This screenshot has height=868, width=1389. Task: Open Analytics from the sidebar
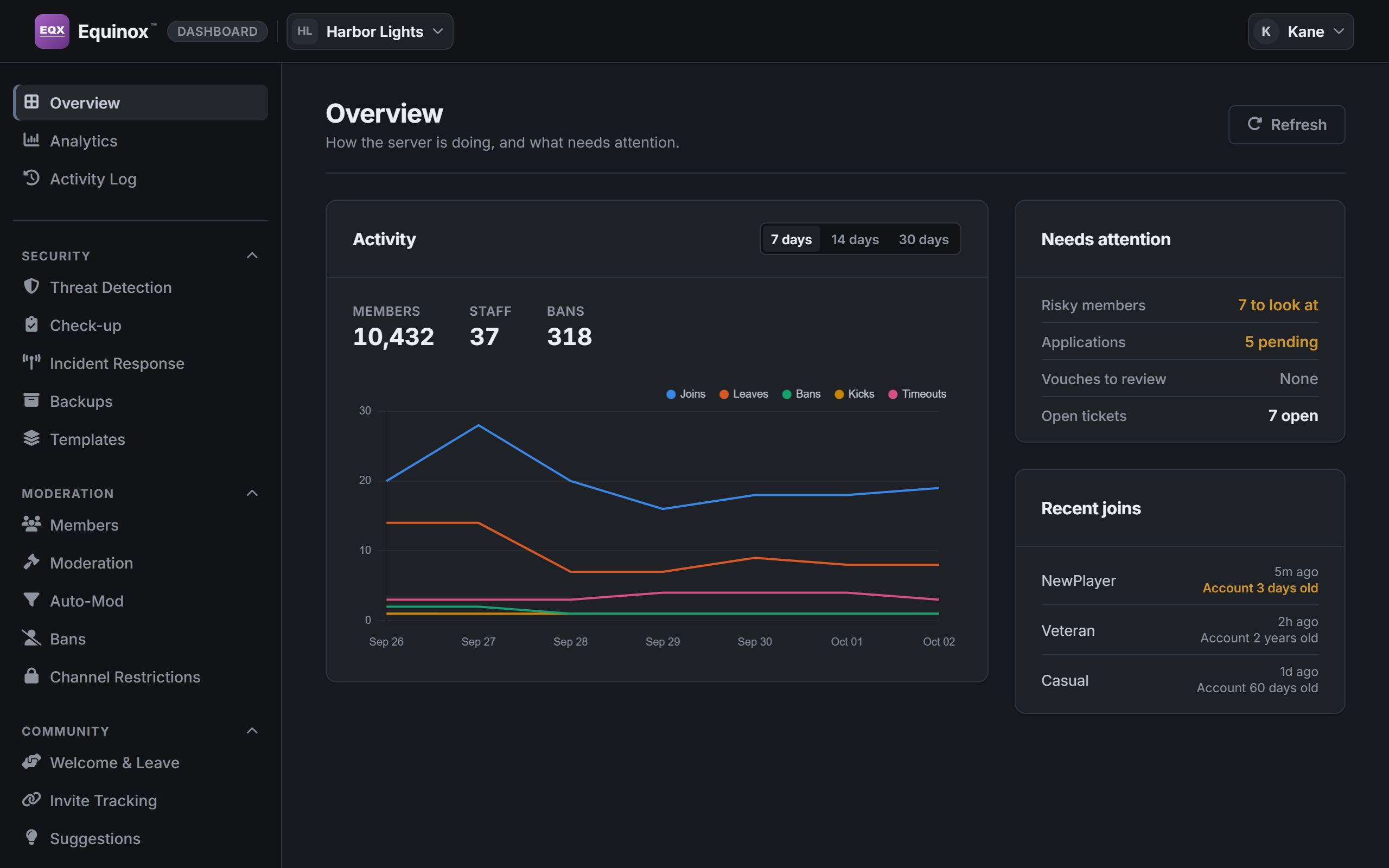[x=141, y=141]
